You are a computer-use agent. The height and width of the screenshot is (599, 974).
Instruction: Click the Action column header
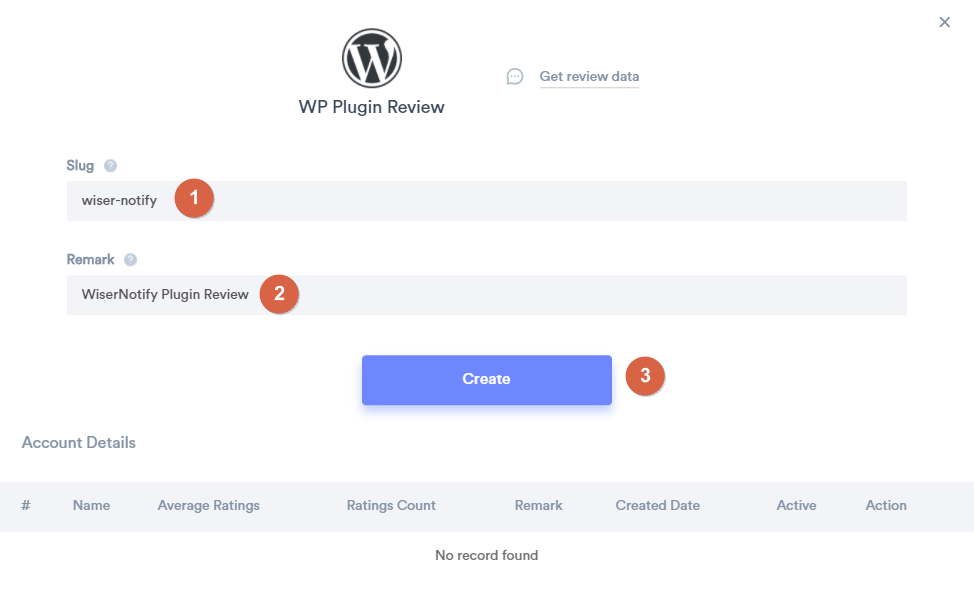(x=886, y=505)
